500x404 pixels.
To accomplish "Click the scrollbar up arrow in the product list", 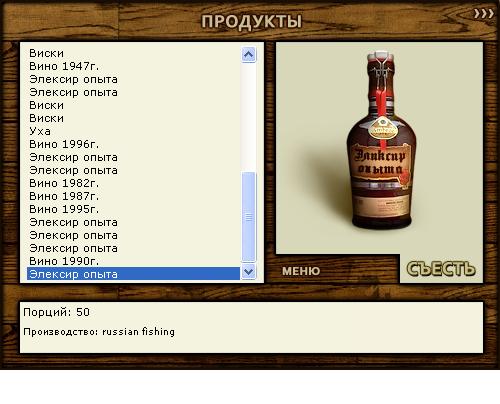I will (x=248, y=55).
